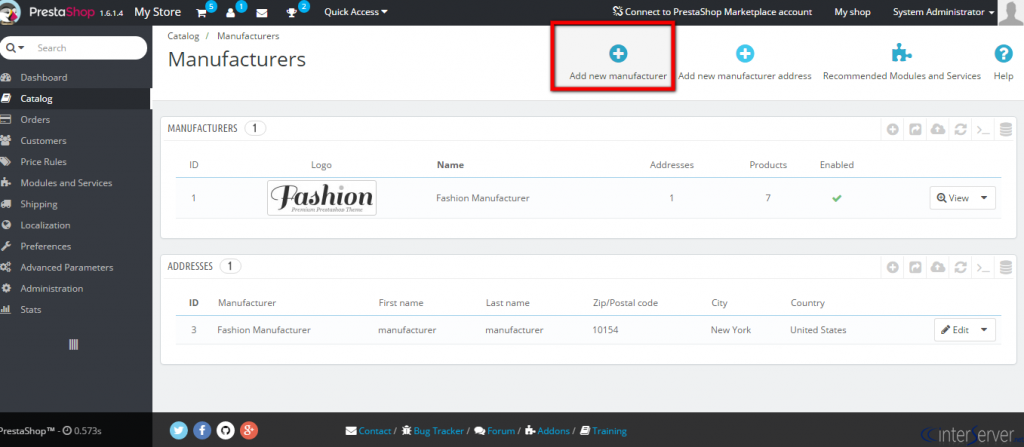Image resolution: width=1024 pixels, height=447 pixels.
Task: Sort manufacturers by Name column header
Action: pos(450,165)
